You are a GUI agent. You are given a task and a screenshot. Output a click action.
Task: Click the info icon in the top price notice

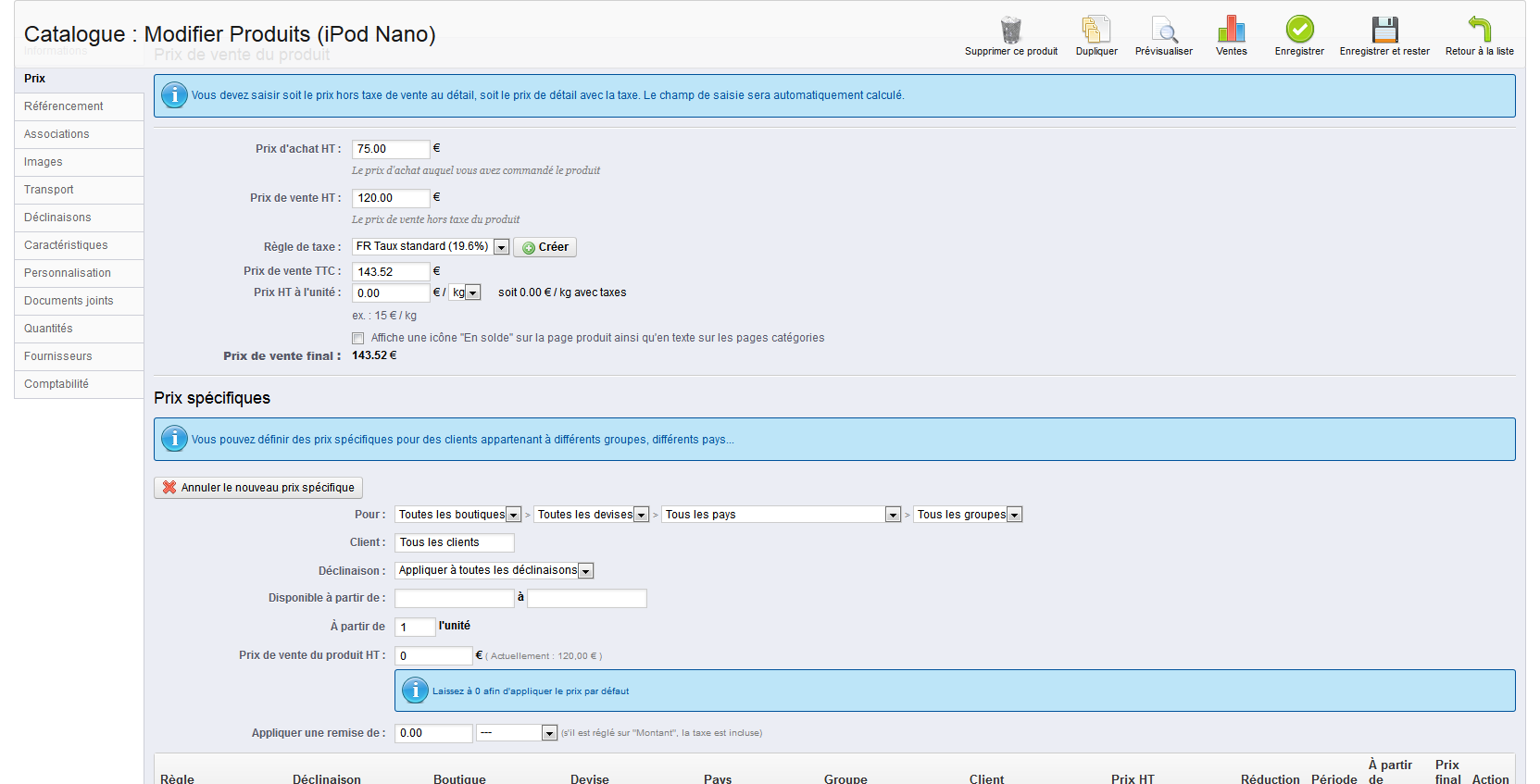[x=174, y=95]
